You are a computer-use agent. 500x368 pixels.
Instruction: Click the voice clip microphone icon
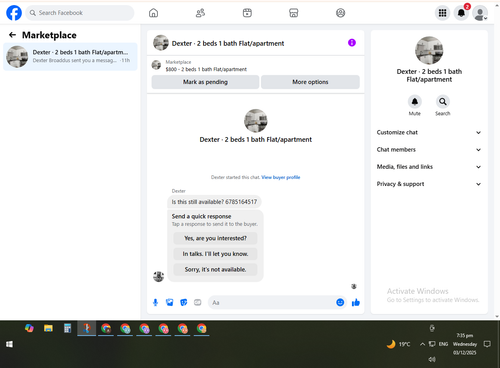point(155,302)
